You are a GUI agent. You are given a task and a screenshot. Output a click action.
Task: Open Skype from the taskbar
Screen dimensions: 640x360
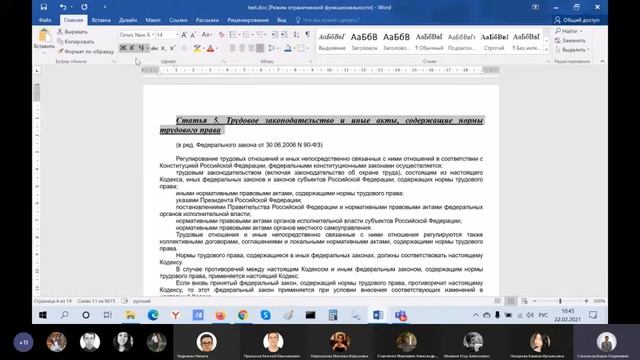pyautogui.click(x=266, y=315)
